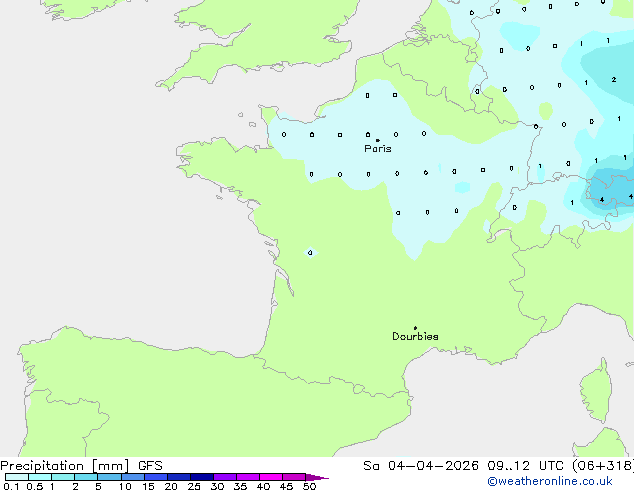
Task: Click the '2' precipitation value in Germany
Action: pyautogui.click(x=614, y=80)
